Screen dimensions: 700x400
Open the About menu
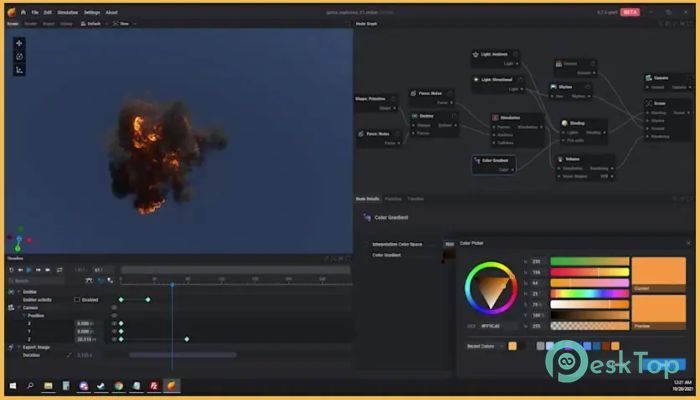[x=112, y=12]
